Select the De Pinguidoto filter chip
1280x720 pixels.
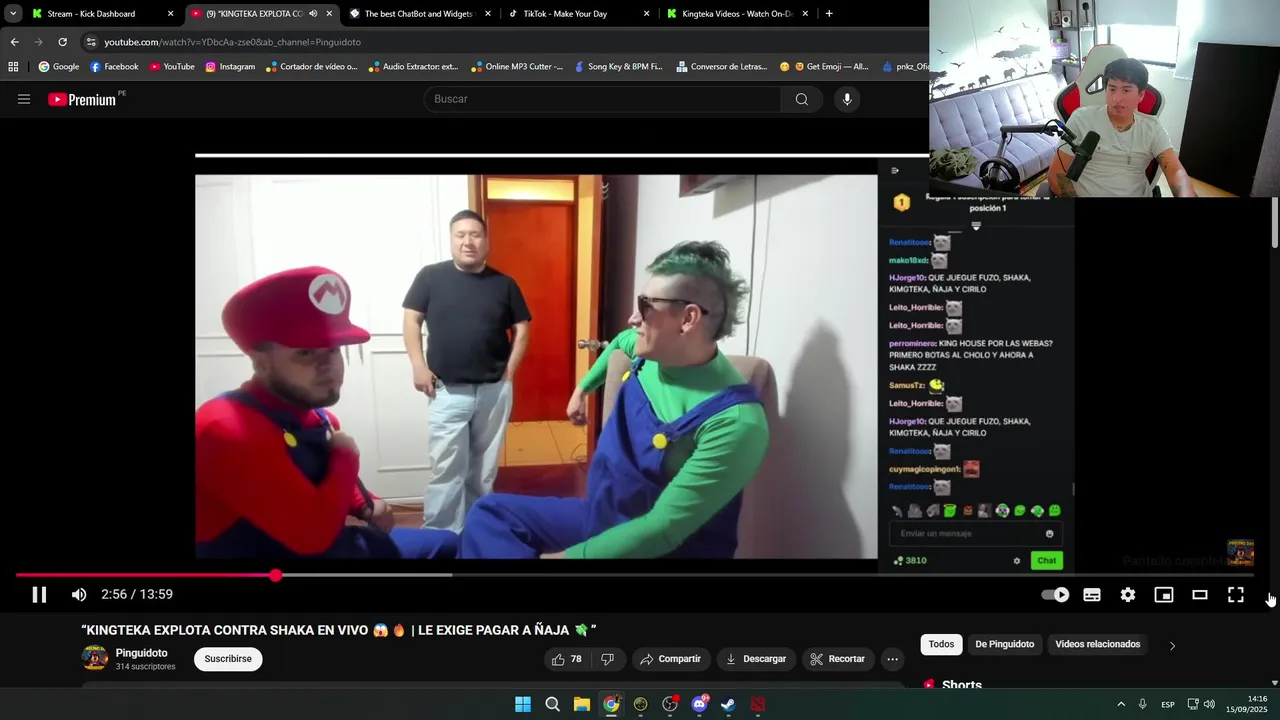(1004, 644)
